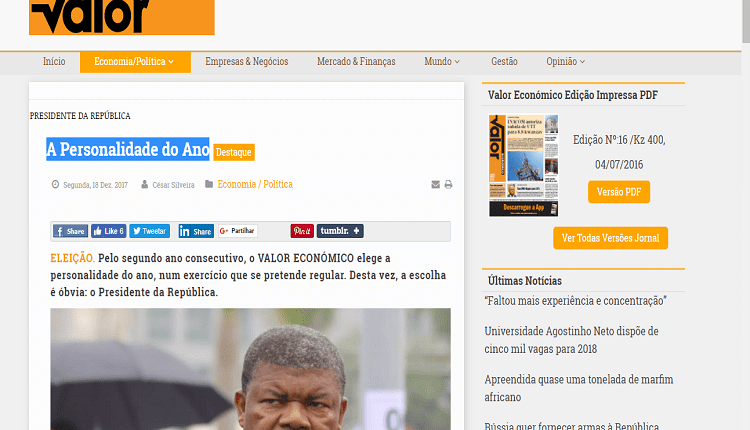Click the date Segunda, 18 Dez. 2017
750x430 pixels.
click(x=96, y=185)
